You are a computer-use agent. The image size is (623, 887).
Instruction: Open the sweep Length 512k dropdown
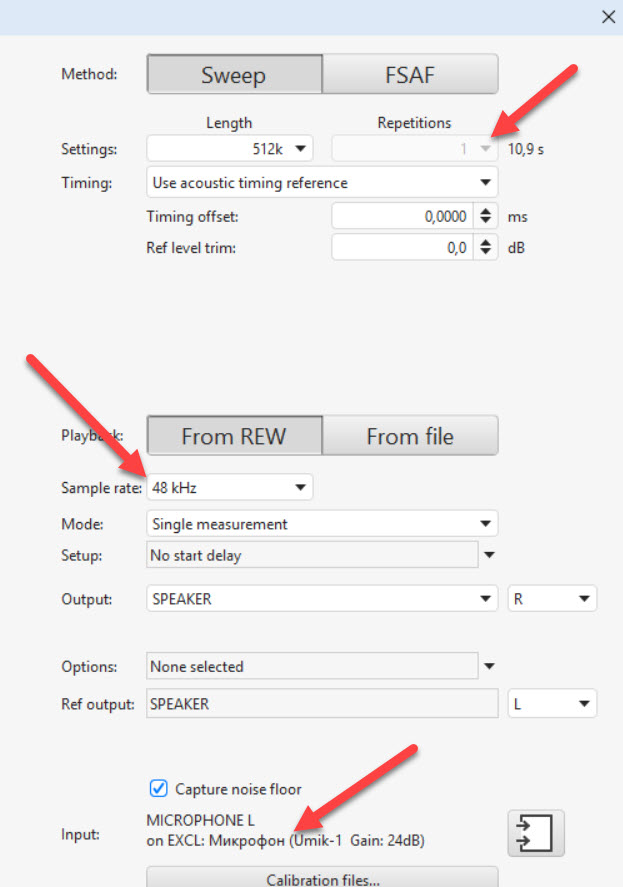tap(229, 149)
